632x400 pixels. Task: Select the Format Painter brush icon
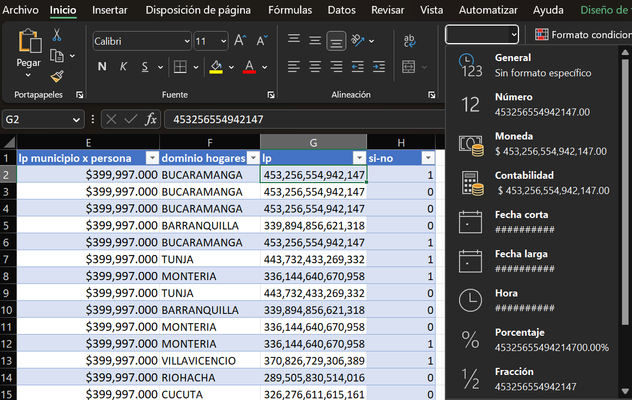point(57,76)
